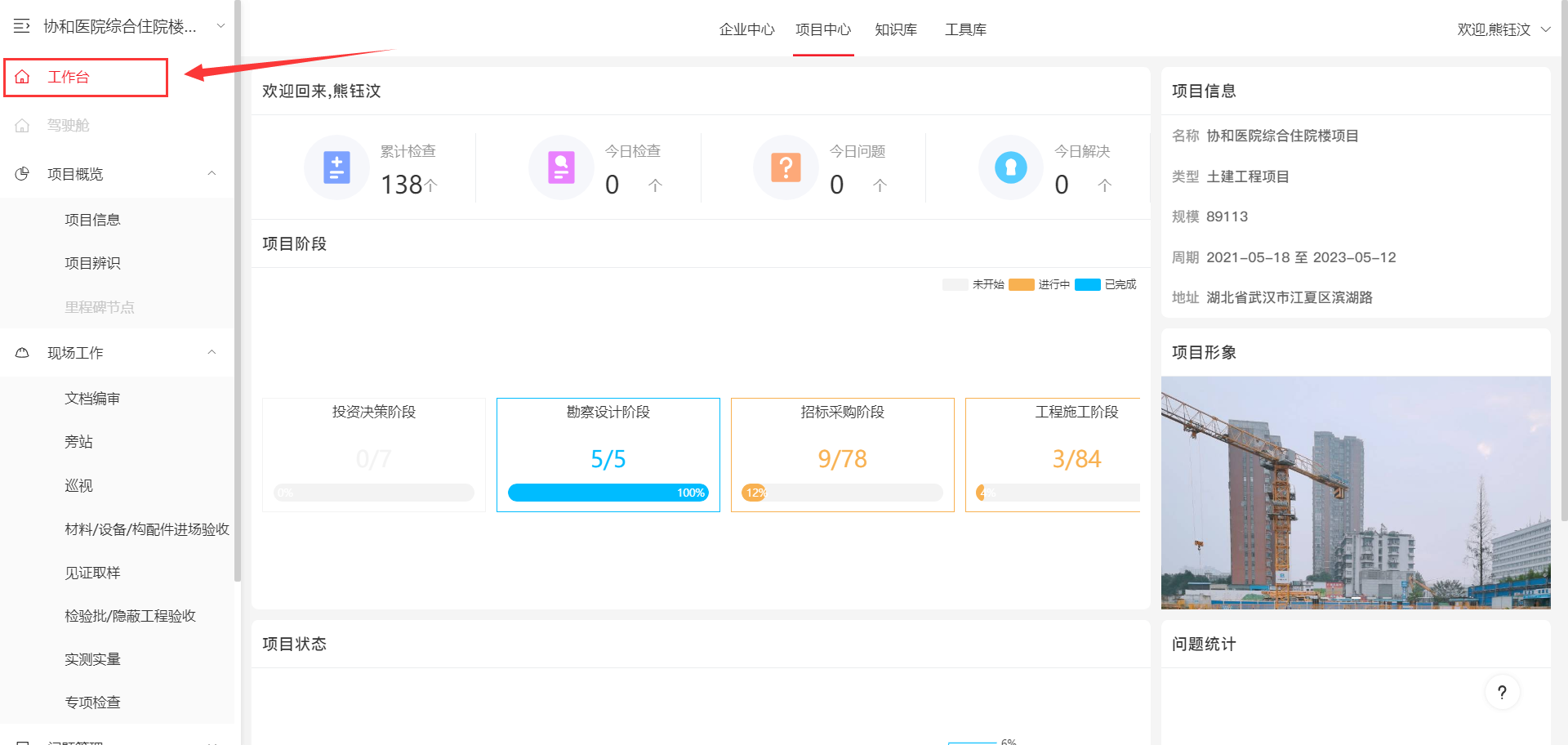
Task: Click the up arrow beside 今日检查 count
Action: 655,185
